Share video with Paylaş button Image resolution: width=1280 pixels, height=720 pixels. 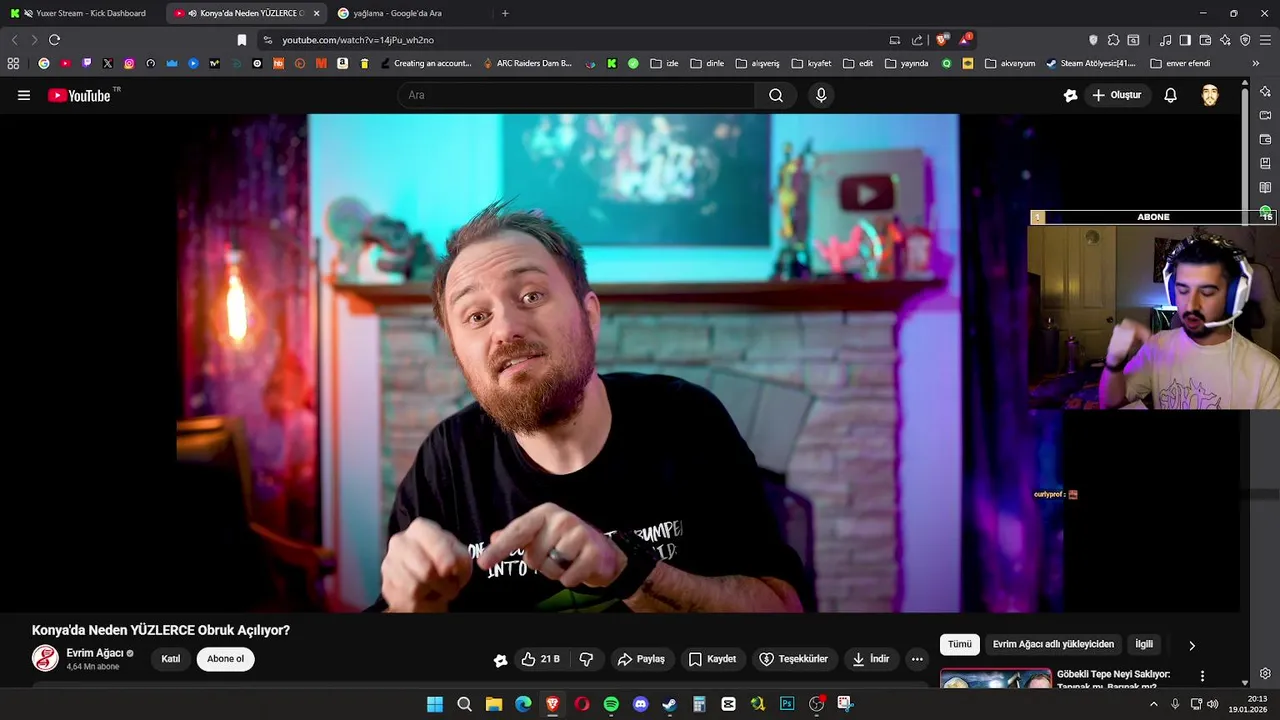tap(641, 659)
